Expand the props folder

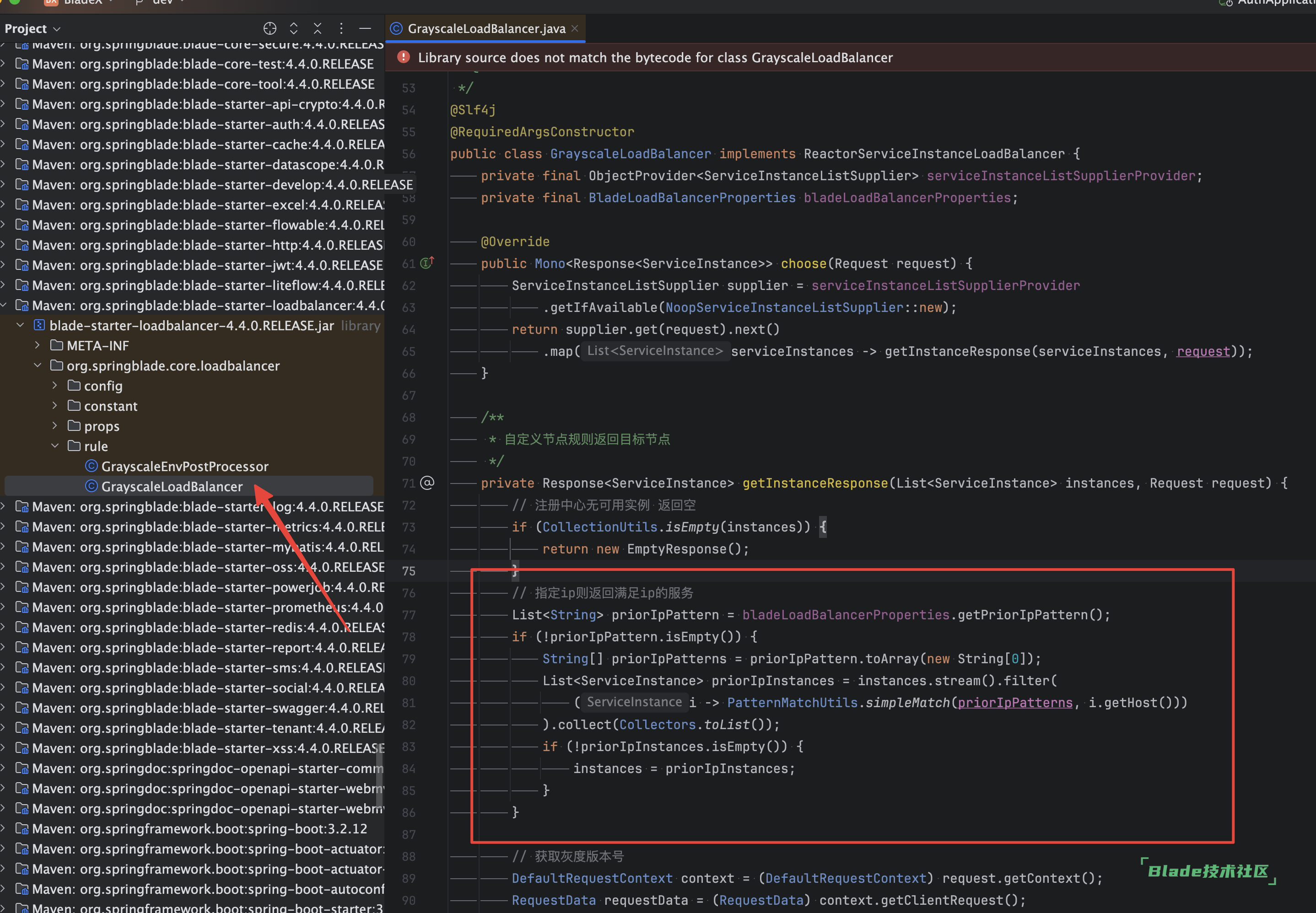click(55, 425)
